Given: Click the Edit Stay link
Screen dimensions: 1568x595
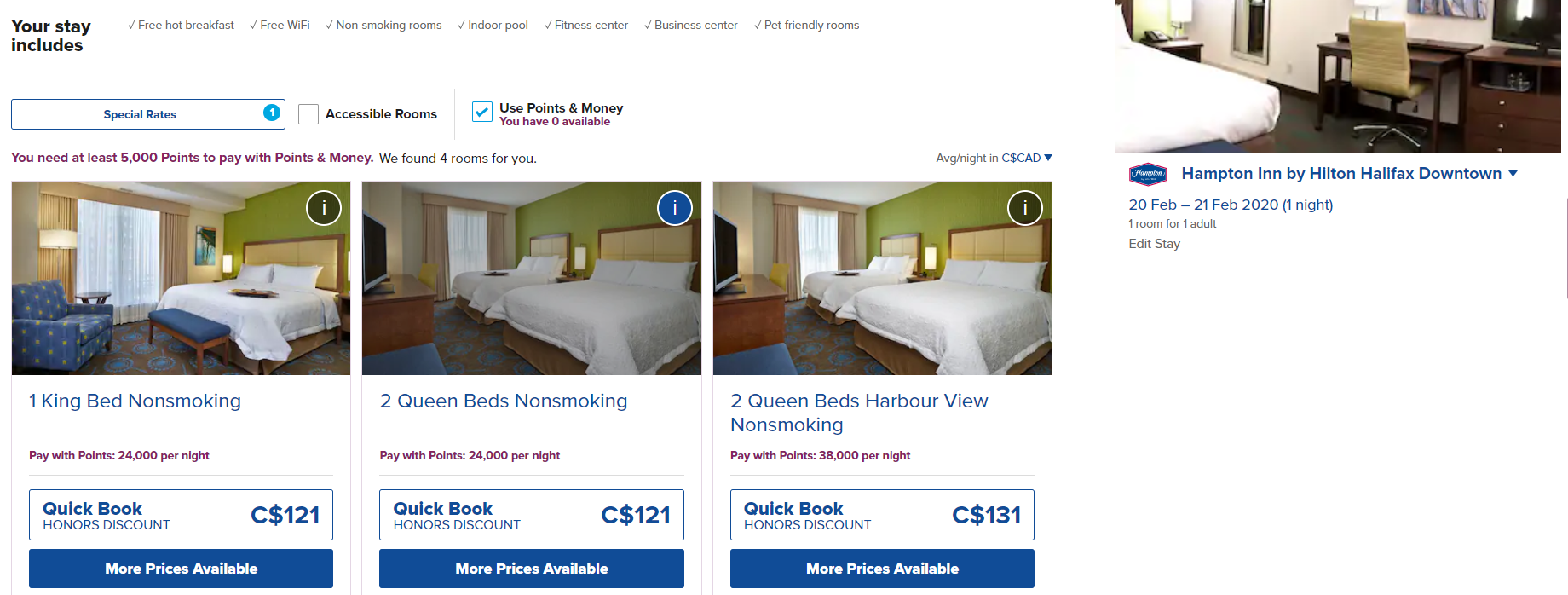Looking at the screenshot, I should (x=1154, y=244).
